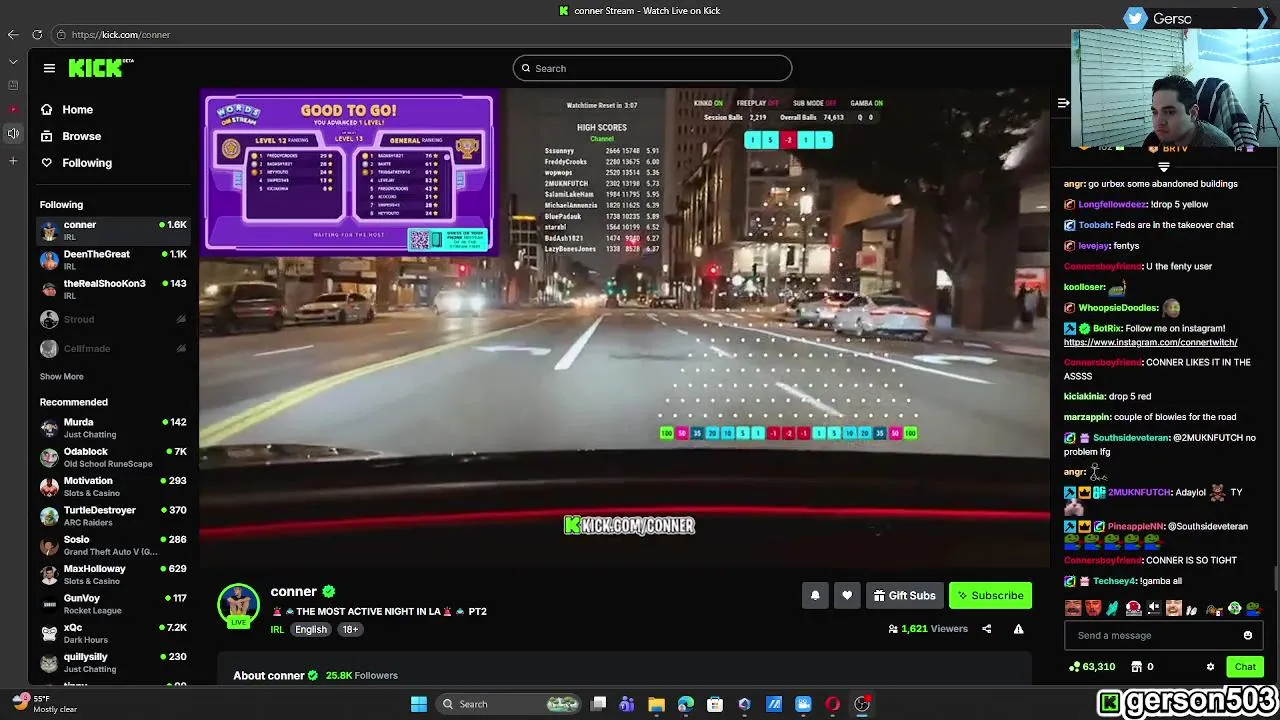Screen dimensions: 1280x720
Task: Open Opera browser on the taskbar
Action: [832, 704]
